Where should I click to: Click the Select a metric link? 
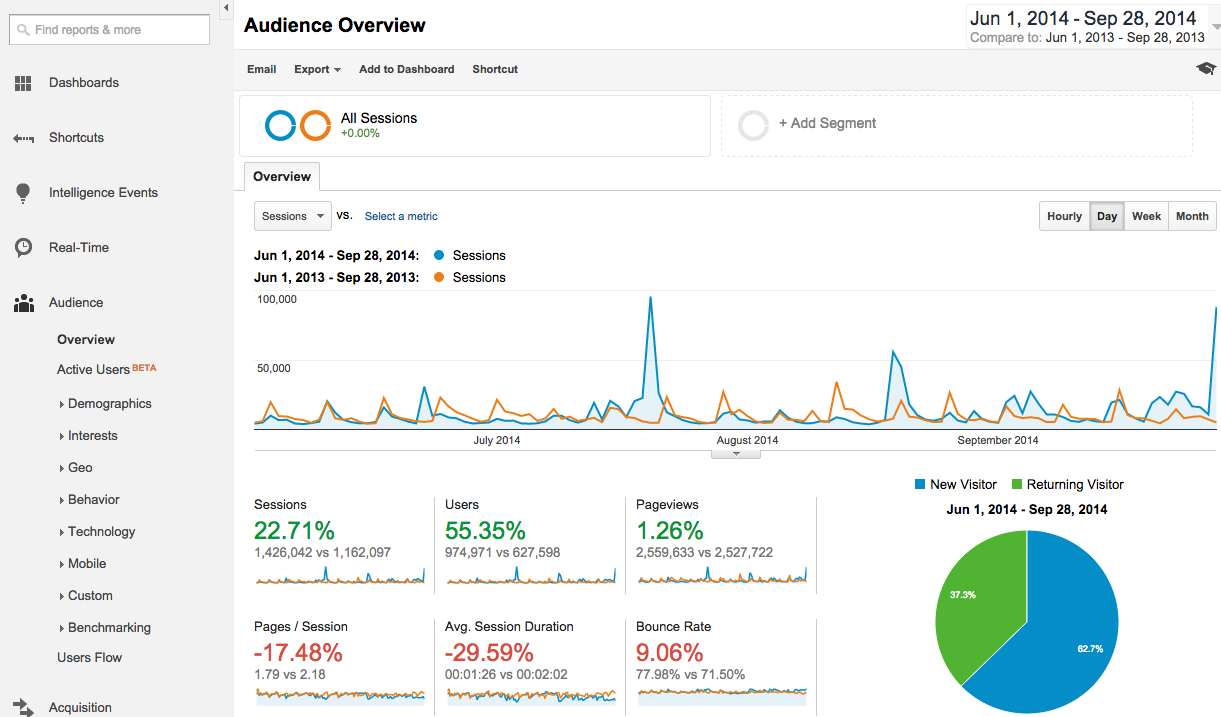[400, 216]
